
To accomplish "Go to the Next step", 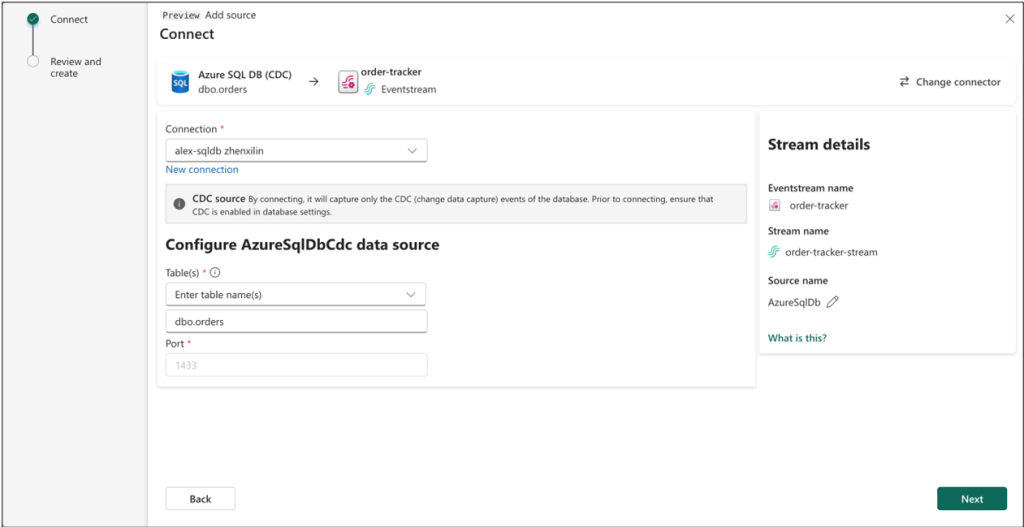I will tap(972, 499).
